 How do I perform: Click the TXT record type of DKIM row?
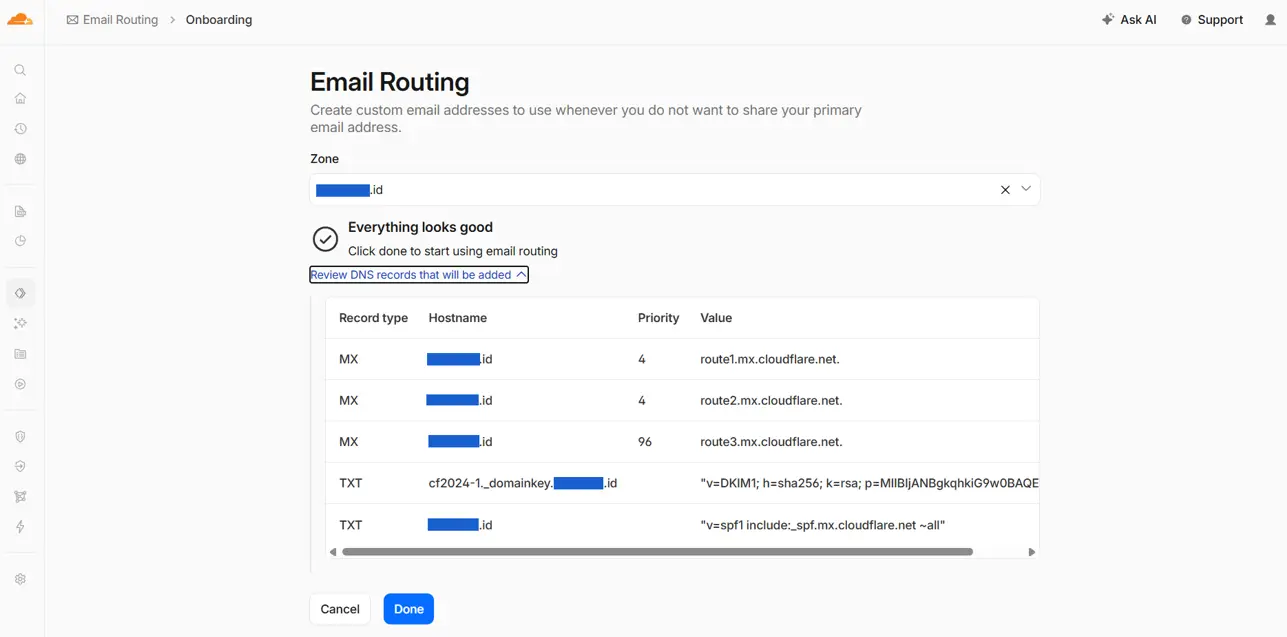[x=351, y=483]
